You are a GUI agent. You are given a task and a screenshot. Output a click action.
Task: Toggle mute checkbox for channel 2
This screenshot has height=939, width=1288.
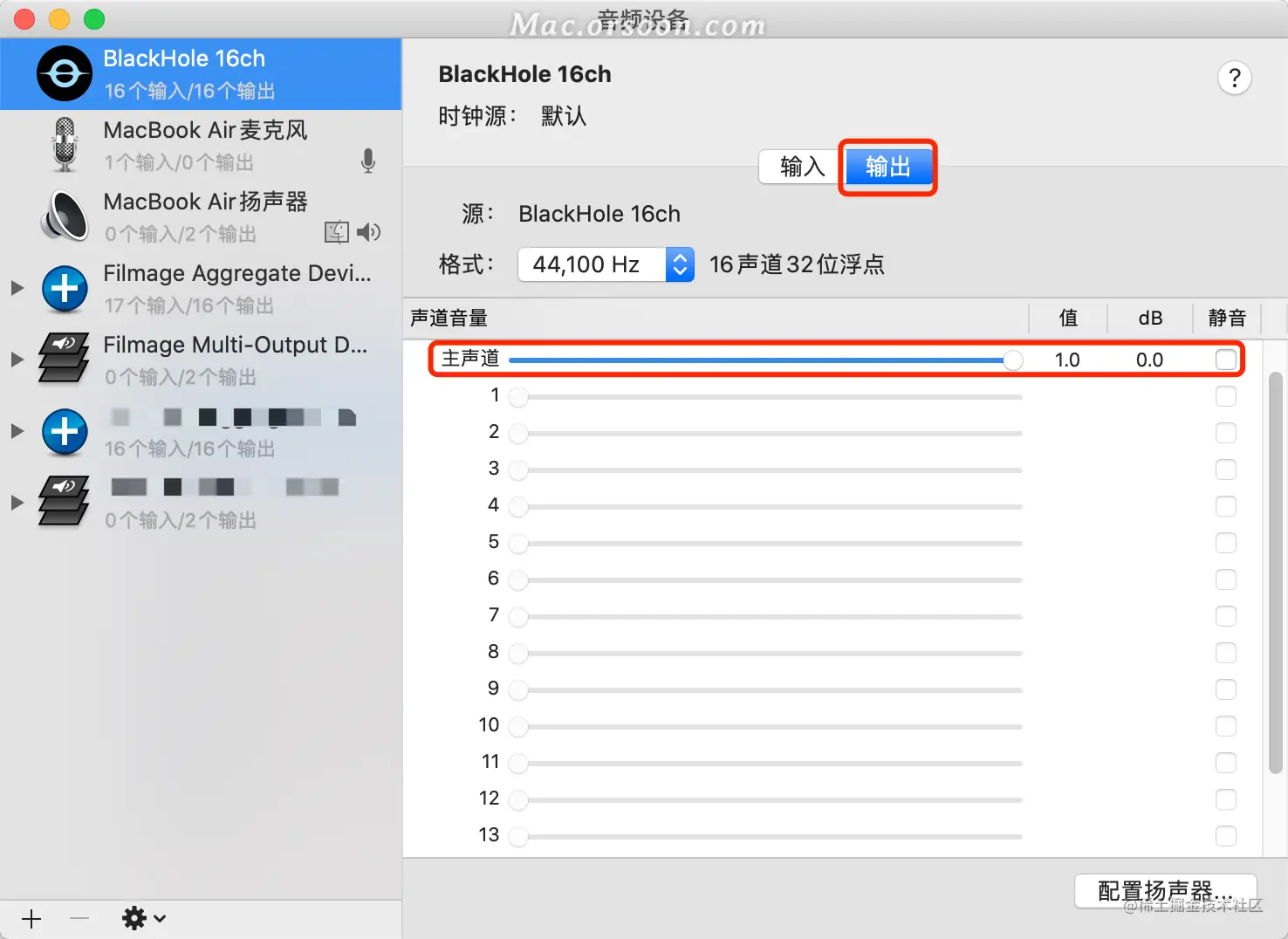pos(1226,433)
